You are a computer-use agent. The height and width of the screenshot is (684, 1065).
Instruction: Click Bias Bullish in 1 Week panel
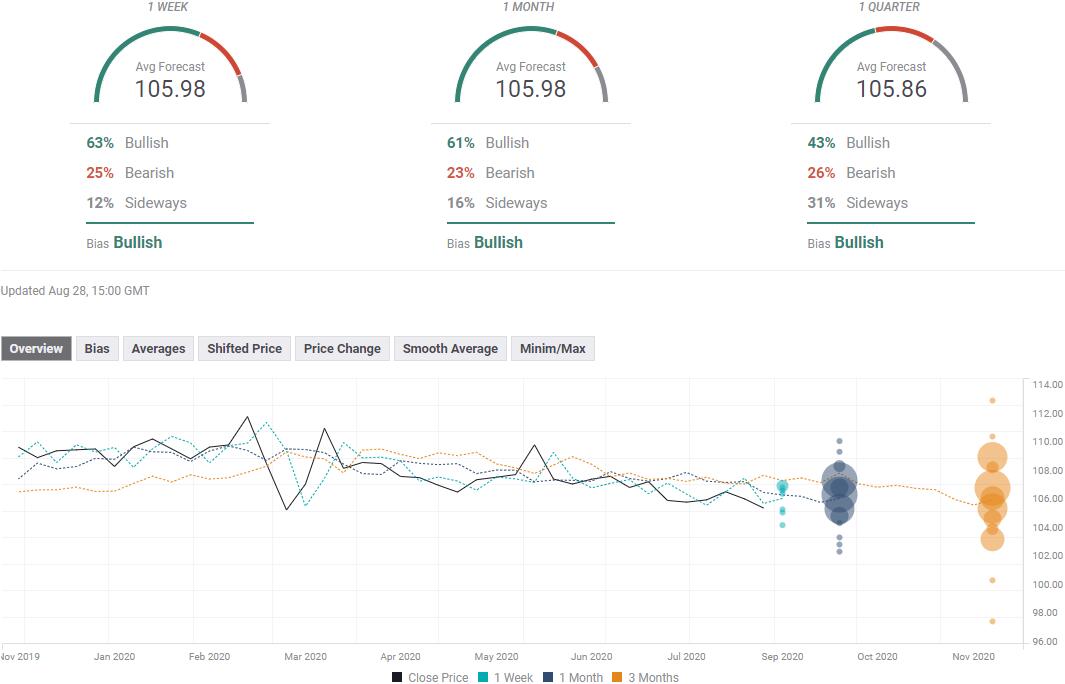(124, 242)
